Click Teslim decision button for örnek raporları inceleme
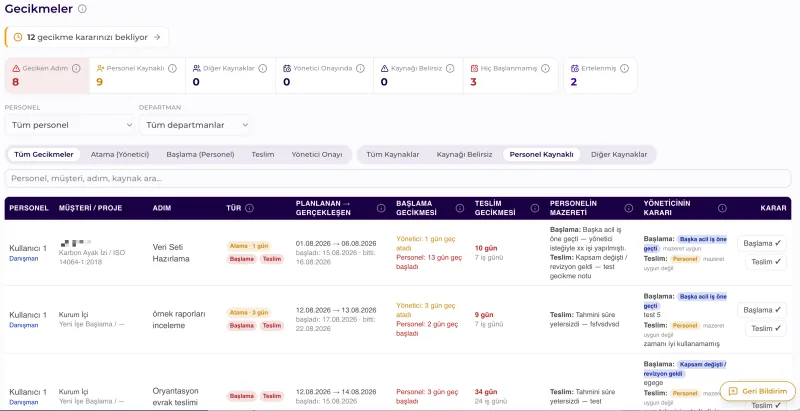 point(766,328)
